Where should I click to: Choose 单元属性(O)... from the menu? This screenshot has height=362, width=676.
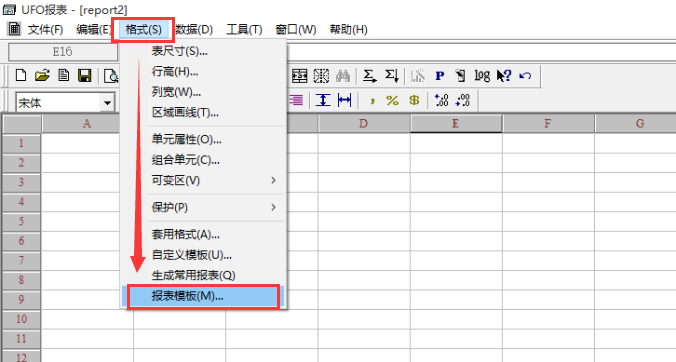pyautogui.click(x=214, y=140)
